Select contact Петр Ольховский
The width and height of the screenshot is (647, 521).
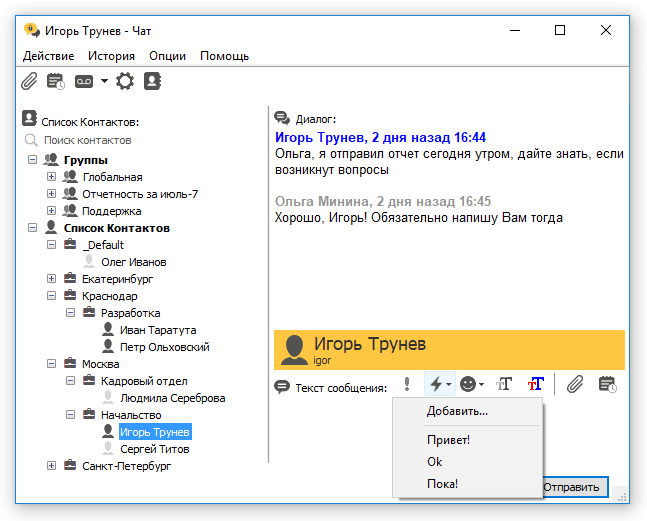(x=165, y=347)
